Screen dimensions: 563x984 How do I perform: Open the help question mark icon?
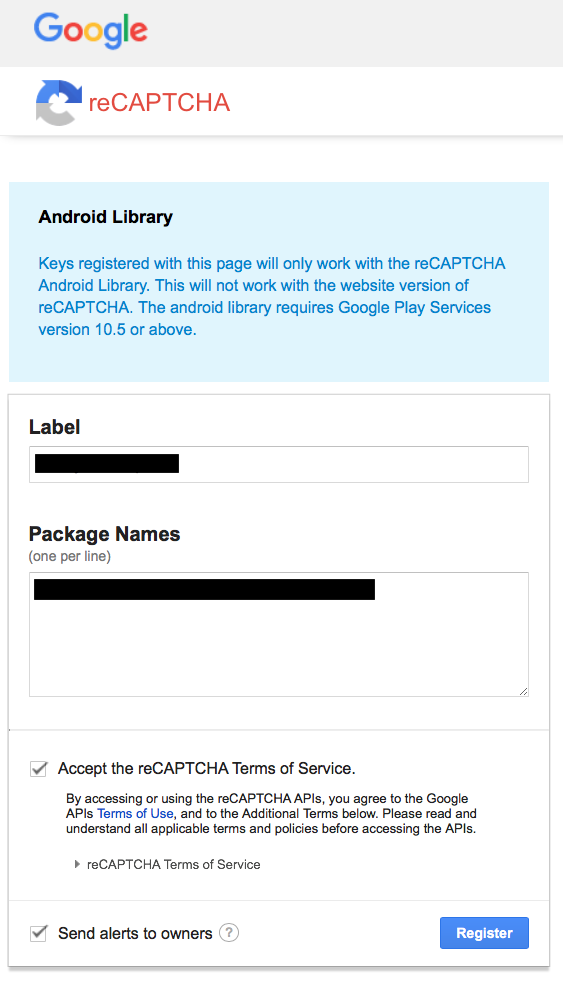pos(229,933)
